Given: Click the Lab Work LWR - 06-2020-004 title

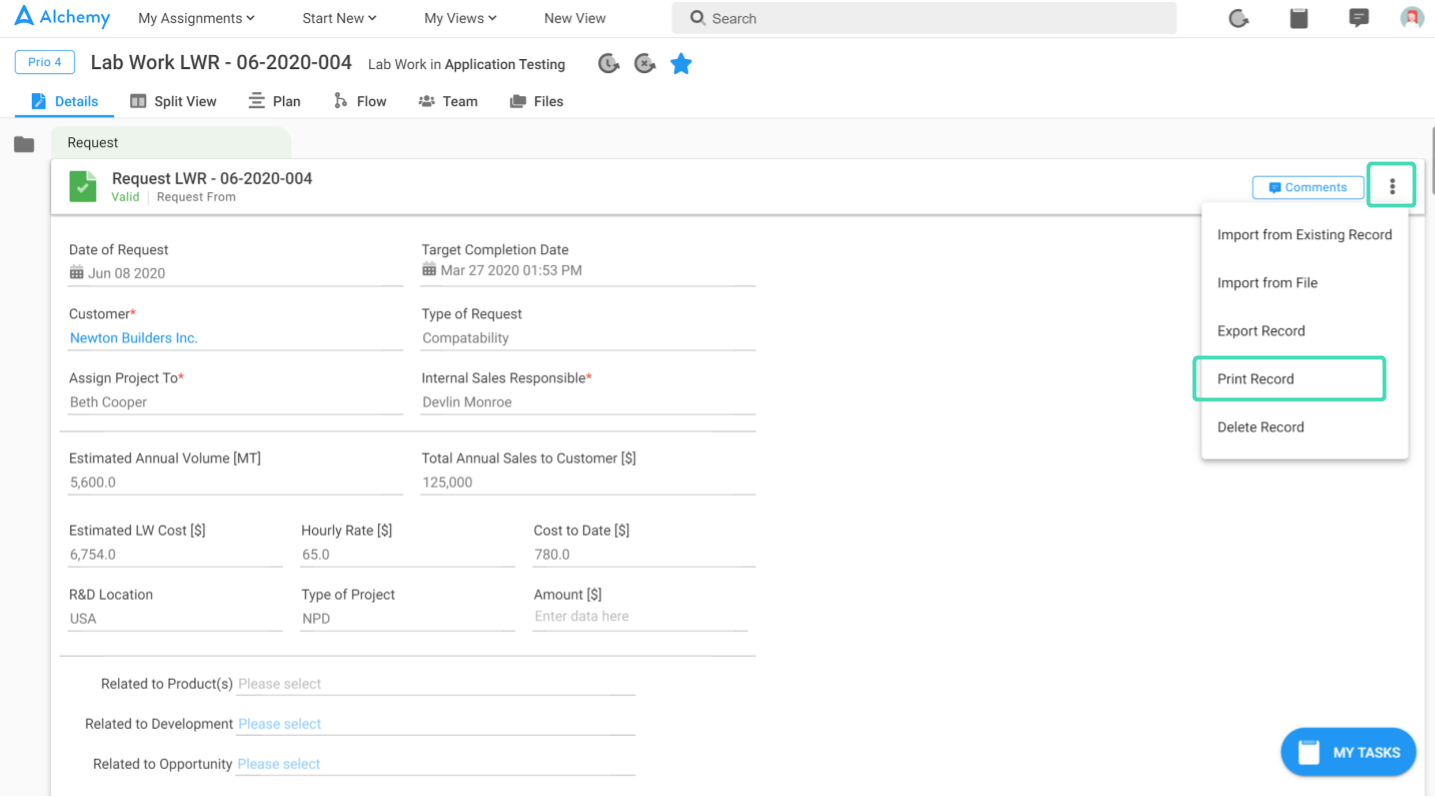Looking at the screenshot, I should [x=221, y=62].
